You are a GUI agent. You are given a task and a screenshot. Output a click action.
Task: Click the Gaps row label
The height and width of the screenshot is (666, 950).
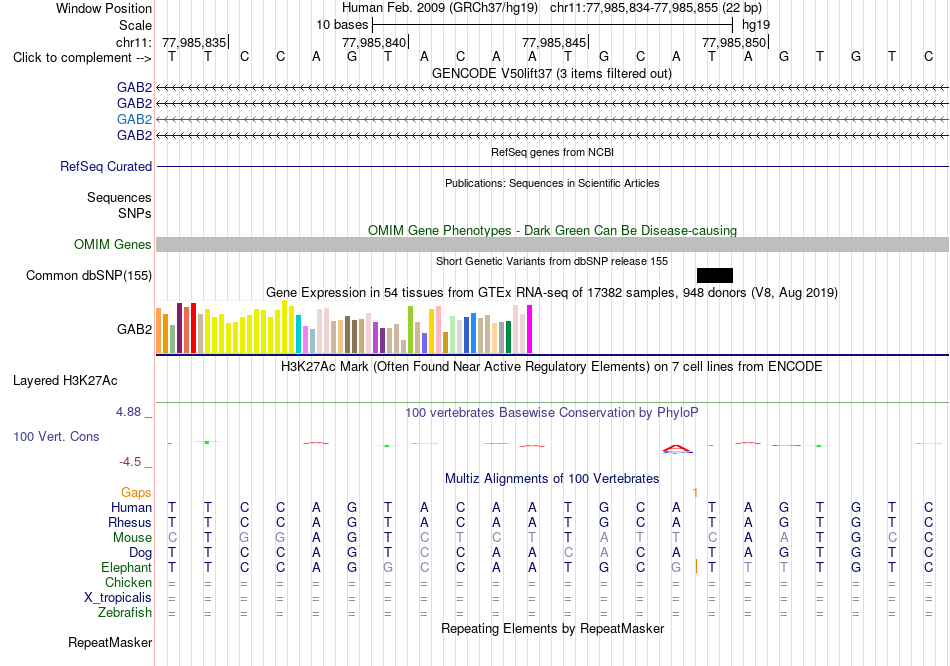[136, 493]
